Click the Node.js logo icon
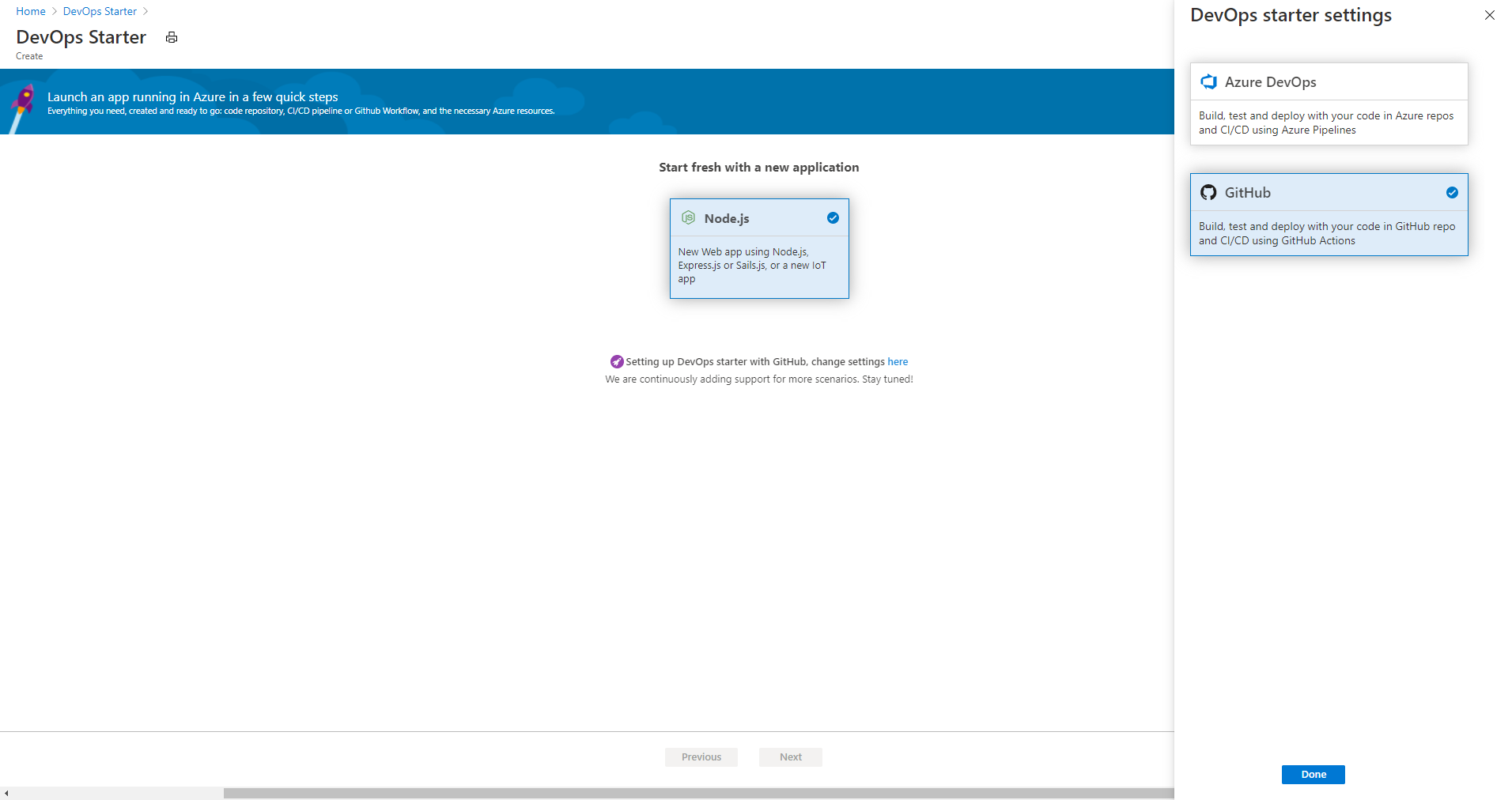 pyautogui.click(x=688, y=218)
